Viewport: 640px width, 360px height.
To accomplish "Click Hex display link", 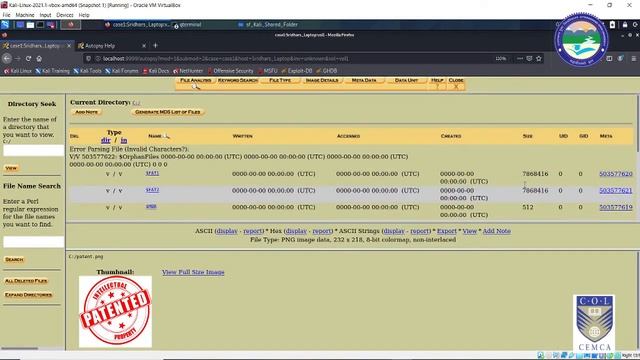I will [x=296, y=231].
